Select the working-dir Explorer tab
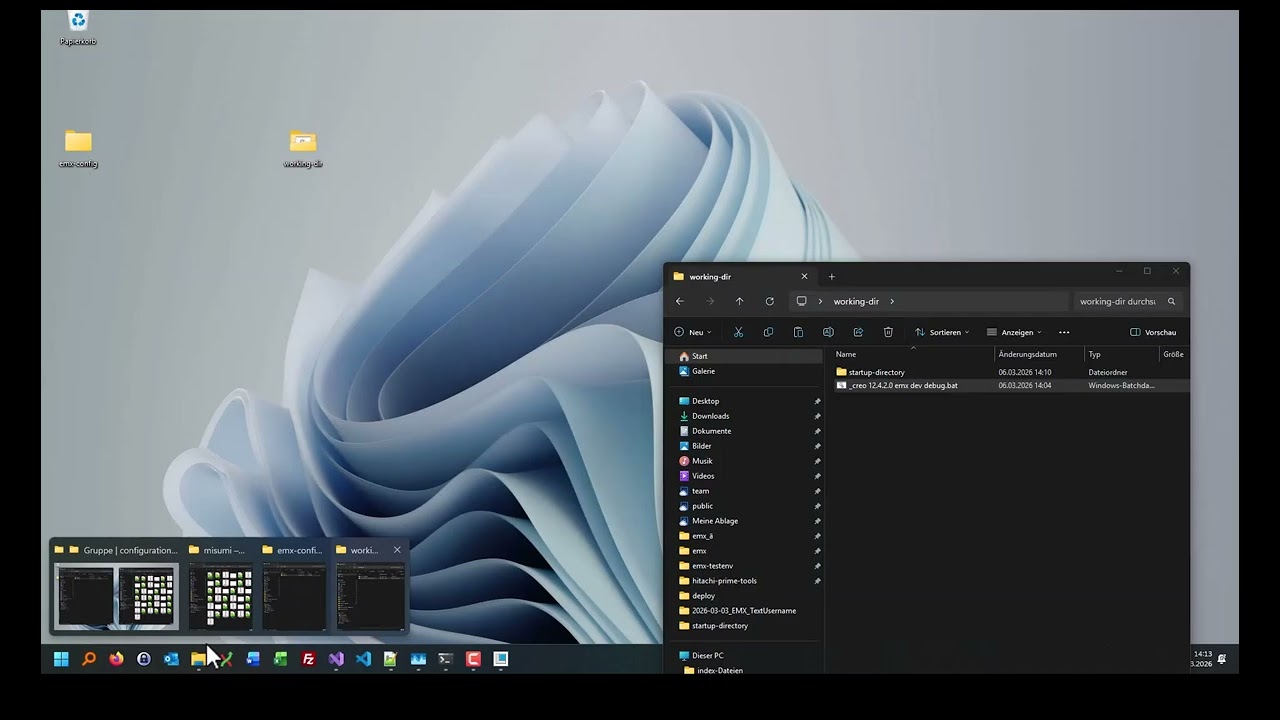1280x720 pixels. click(x=739, y=276)
